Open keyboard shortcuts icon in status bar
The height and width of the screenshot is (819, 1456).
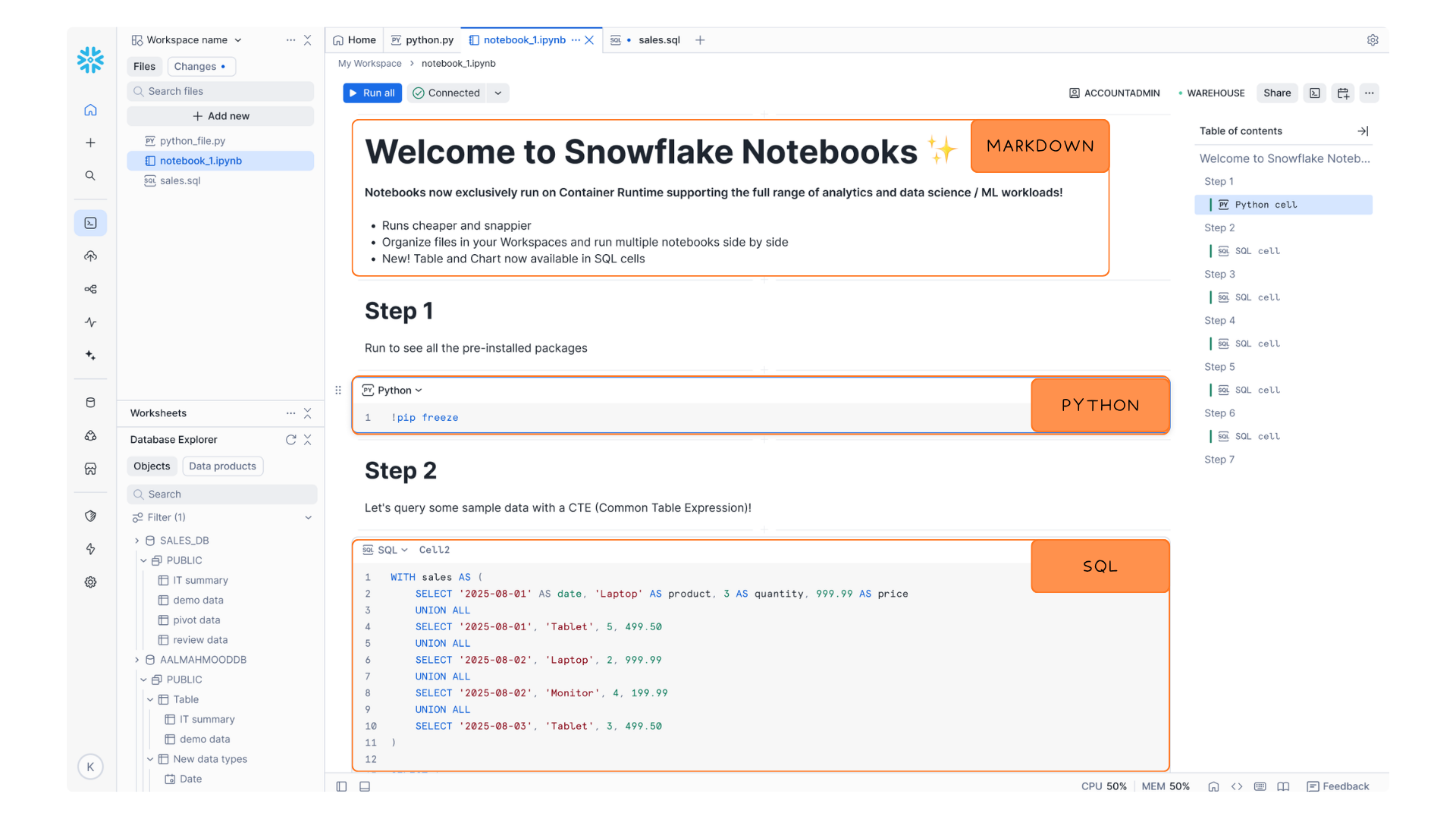pos(1260,786)
